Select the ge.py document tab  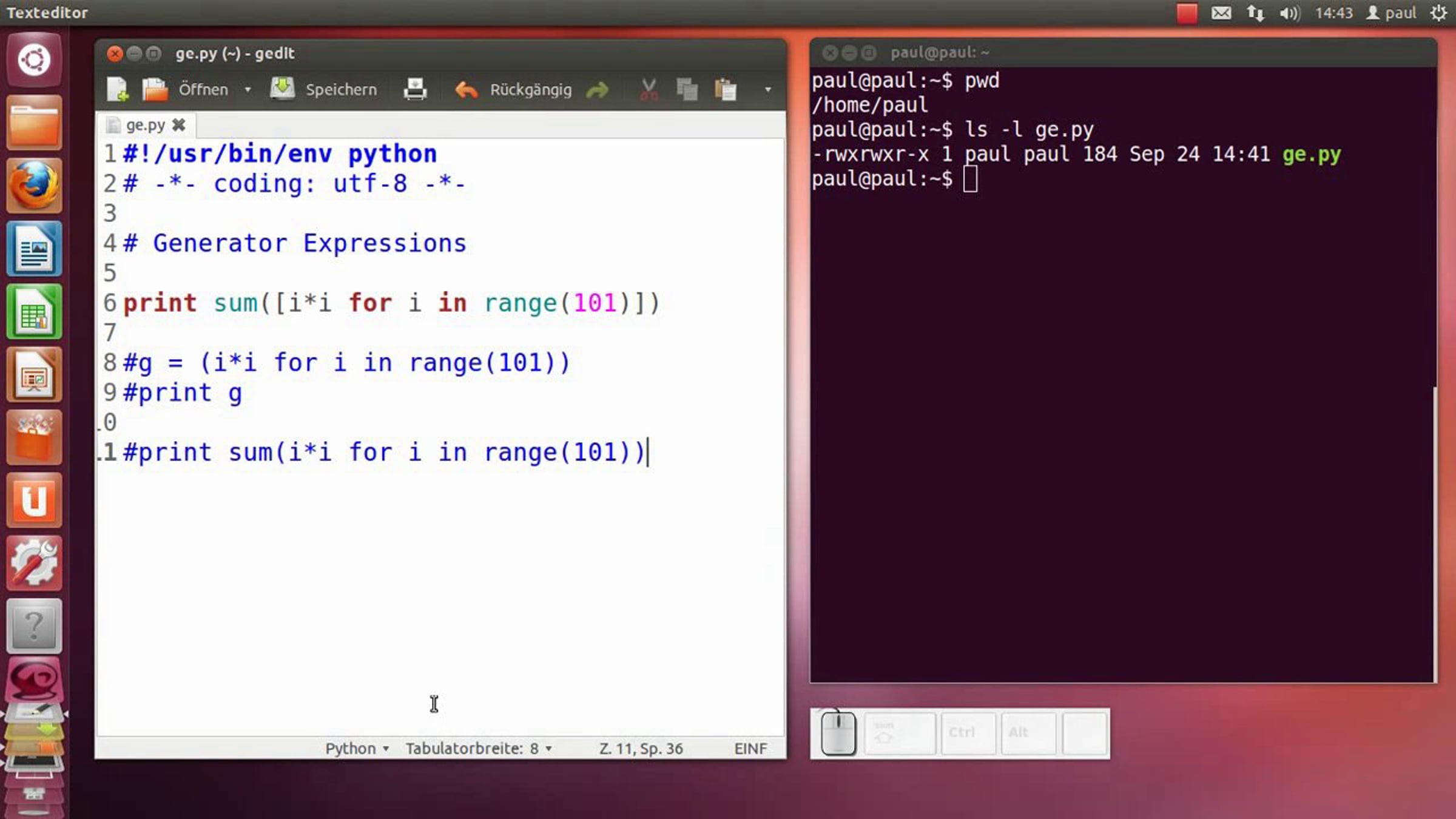144,125
